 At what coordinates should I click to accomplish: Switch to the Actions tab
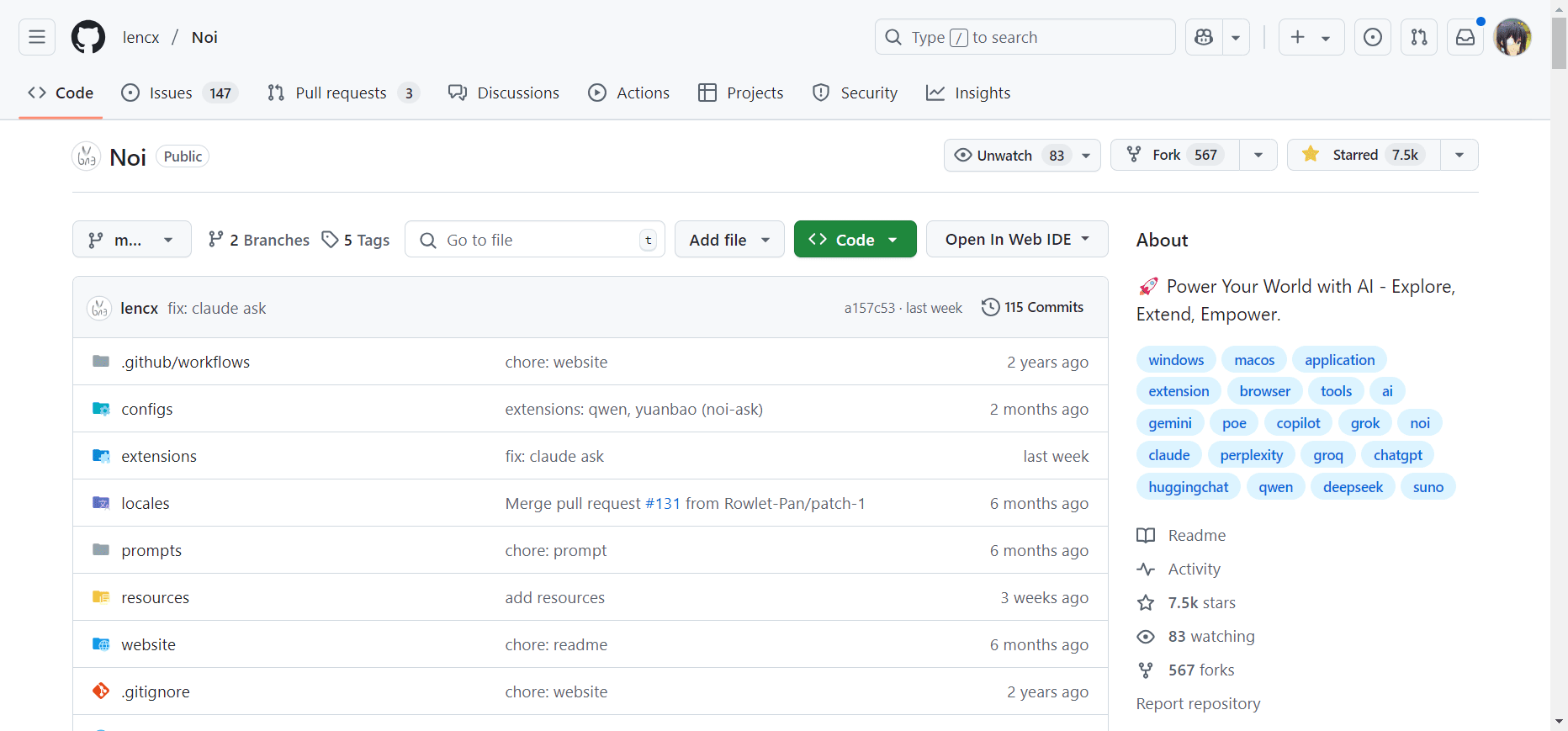tap(629, 93)
